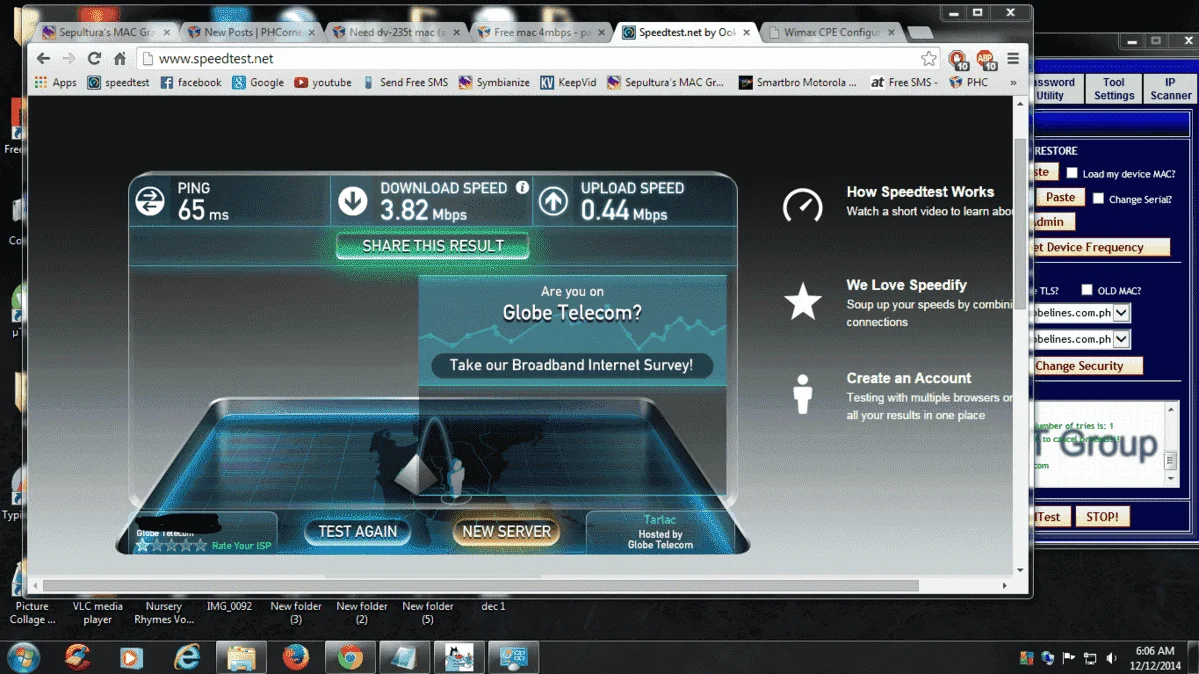
Task: Open the Send Free SMS bookmark
Action: pos(405,83)
